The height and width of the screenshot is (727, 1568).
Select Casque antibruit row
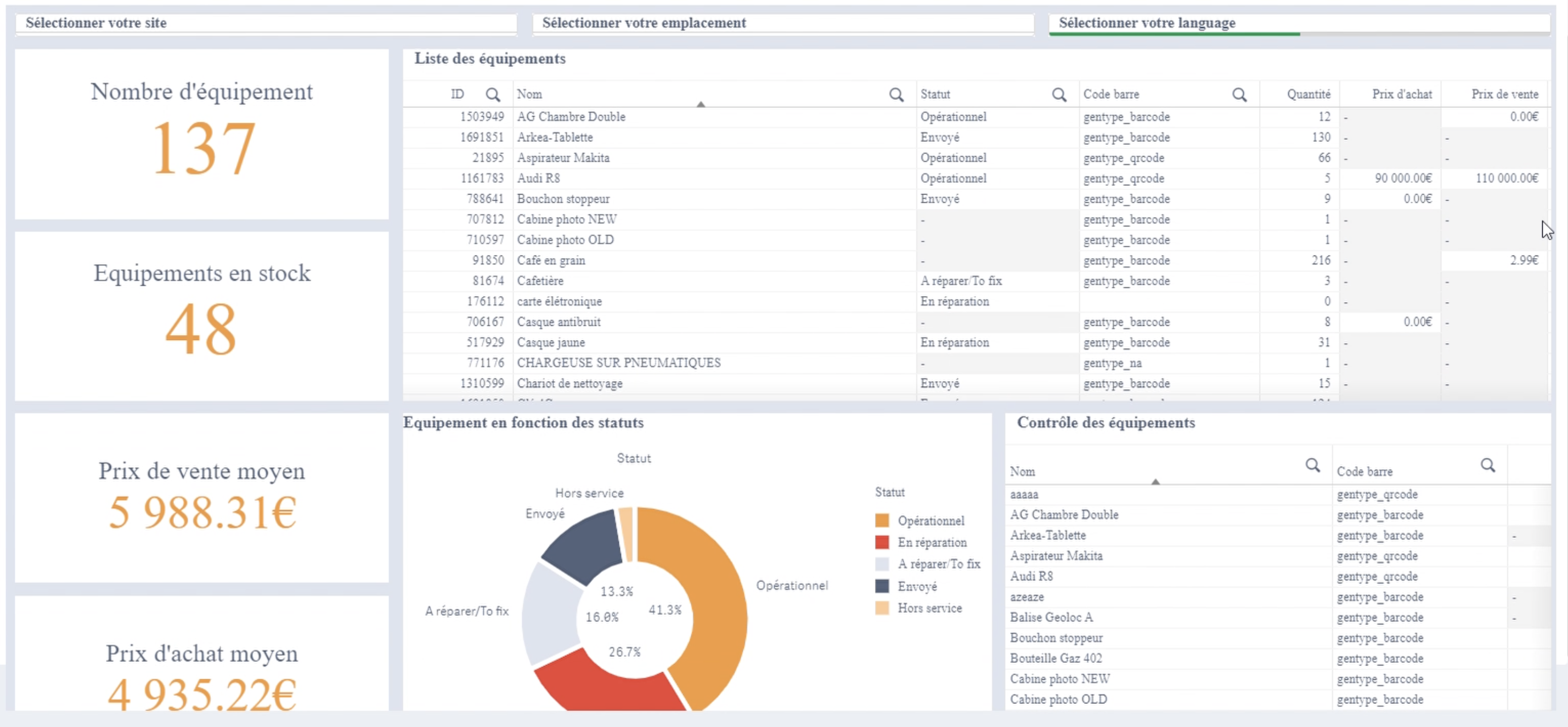point(975,322)
